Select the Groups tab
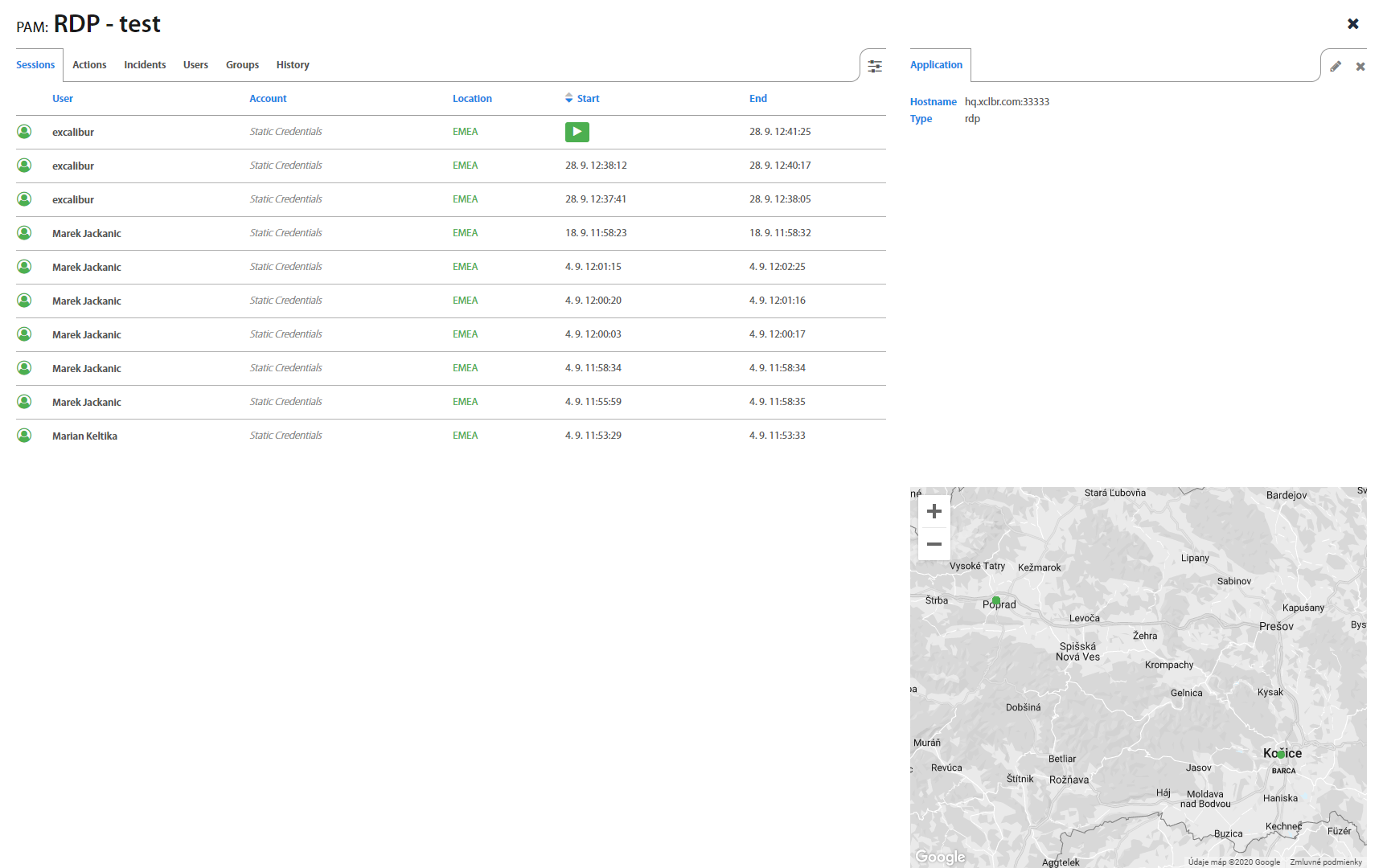This screenshot has height=868, width=1383. (242, 65)
